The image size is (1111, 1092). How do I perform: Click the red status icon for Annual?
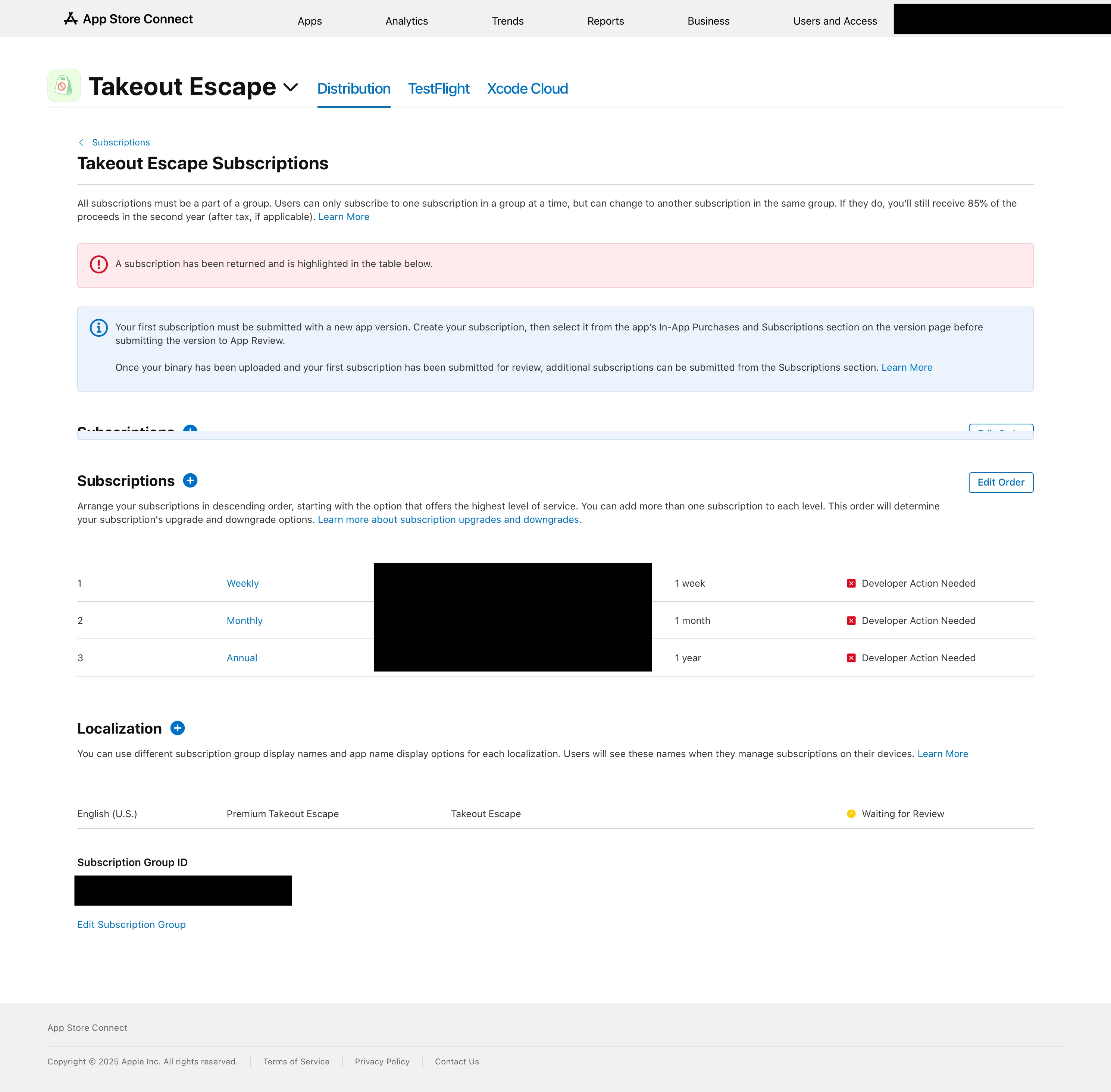[x=851, y=658]
